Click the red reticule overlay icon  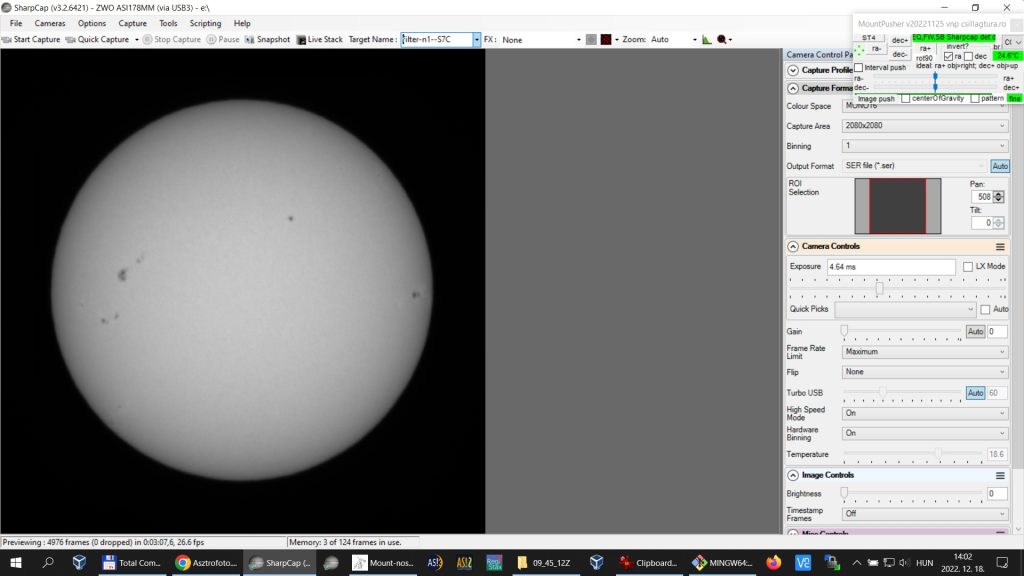click(x=606, y=40)
